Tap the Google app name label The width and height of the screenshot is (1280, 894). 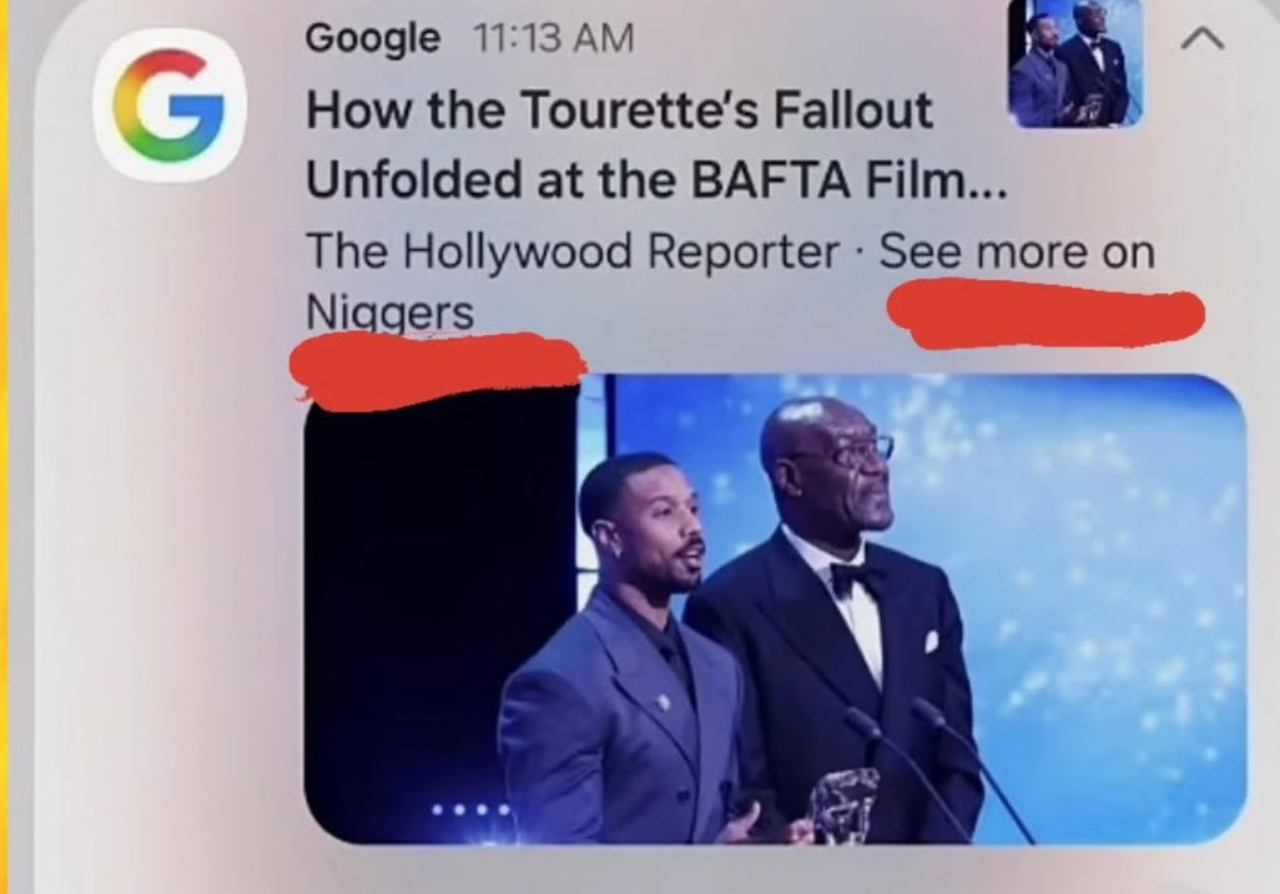click(x=372, y=38)
